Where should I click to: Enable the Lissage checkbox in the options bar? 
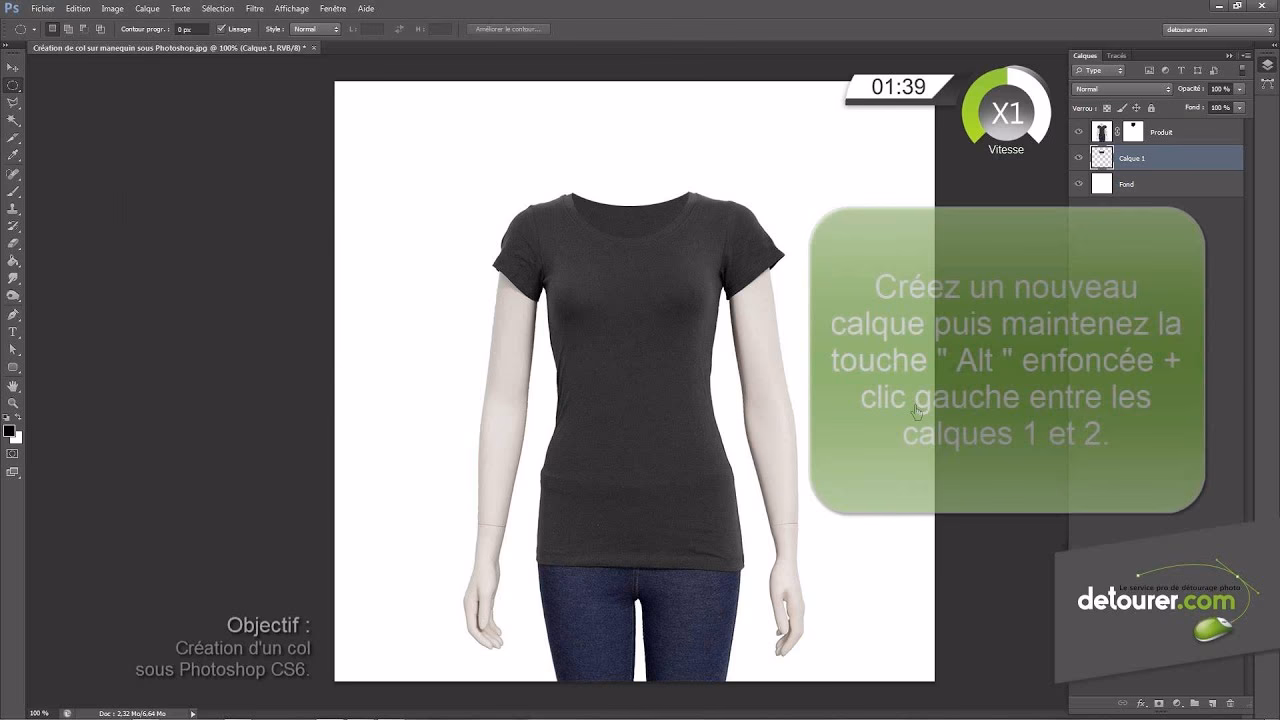point(219,28)
